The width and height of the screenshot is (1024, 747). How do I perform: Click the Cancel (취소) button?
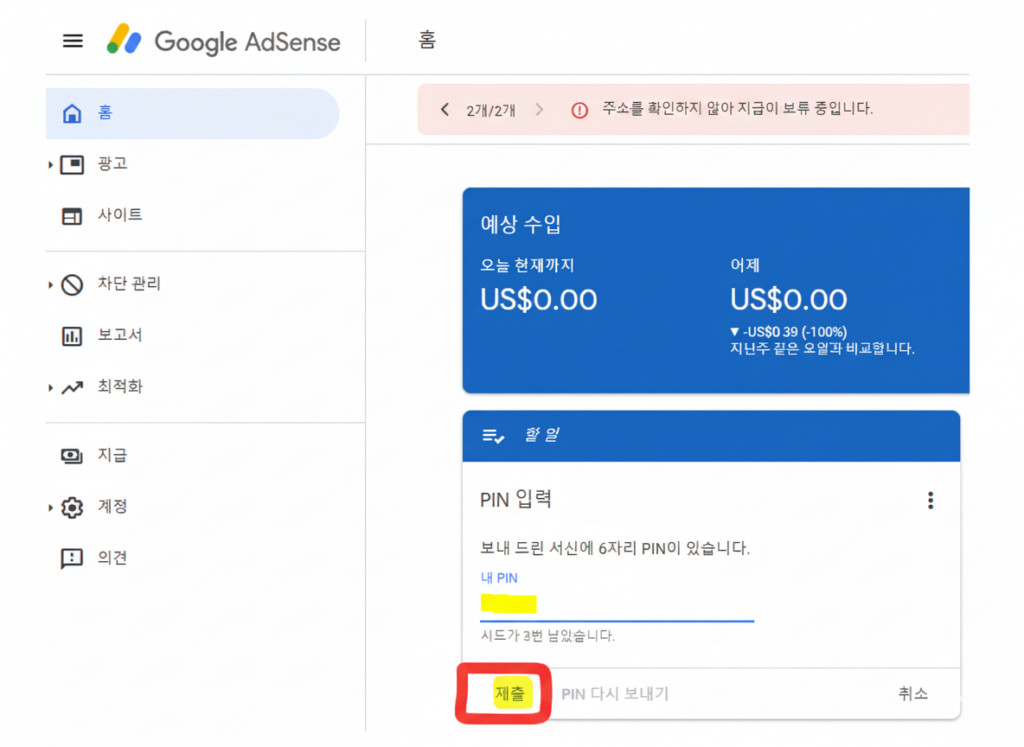pyautogui.click(x=912, y=694)
